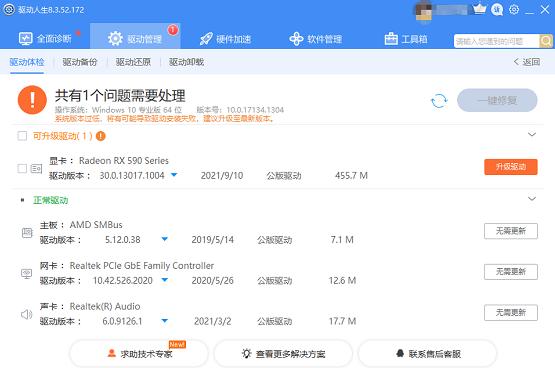Viewport: 555px width, 368px height.
Task: Click the 2019/5/14 driver date
Action: [213, 240]
